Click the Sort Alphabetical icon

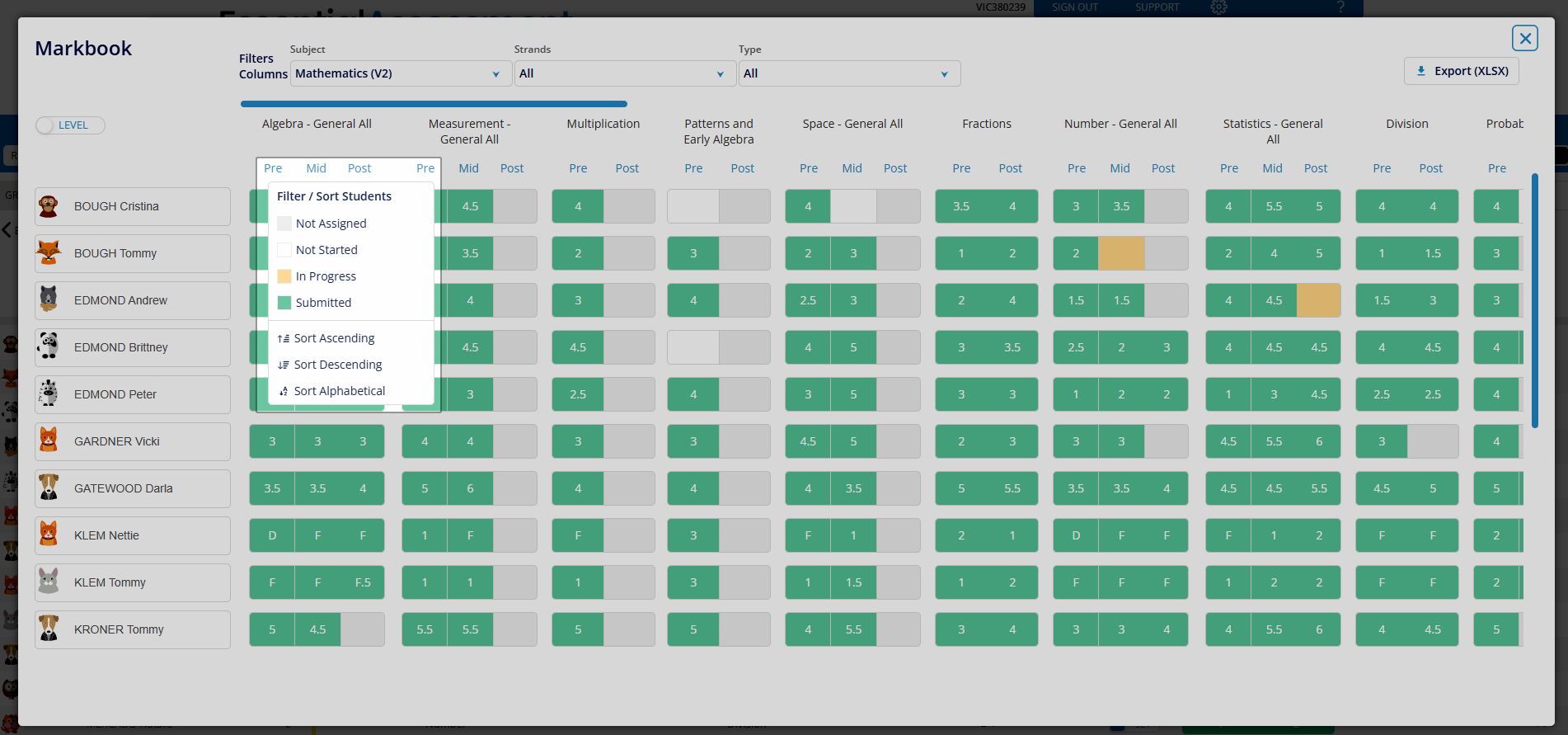284,391
